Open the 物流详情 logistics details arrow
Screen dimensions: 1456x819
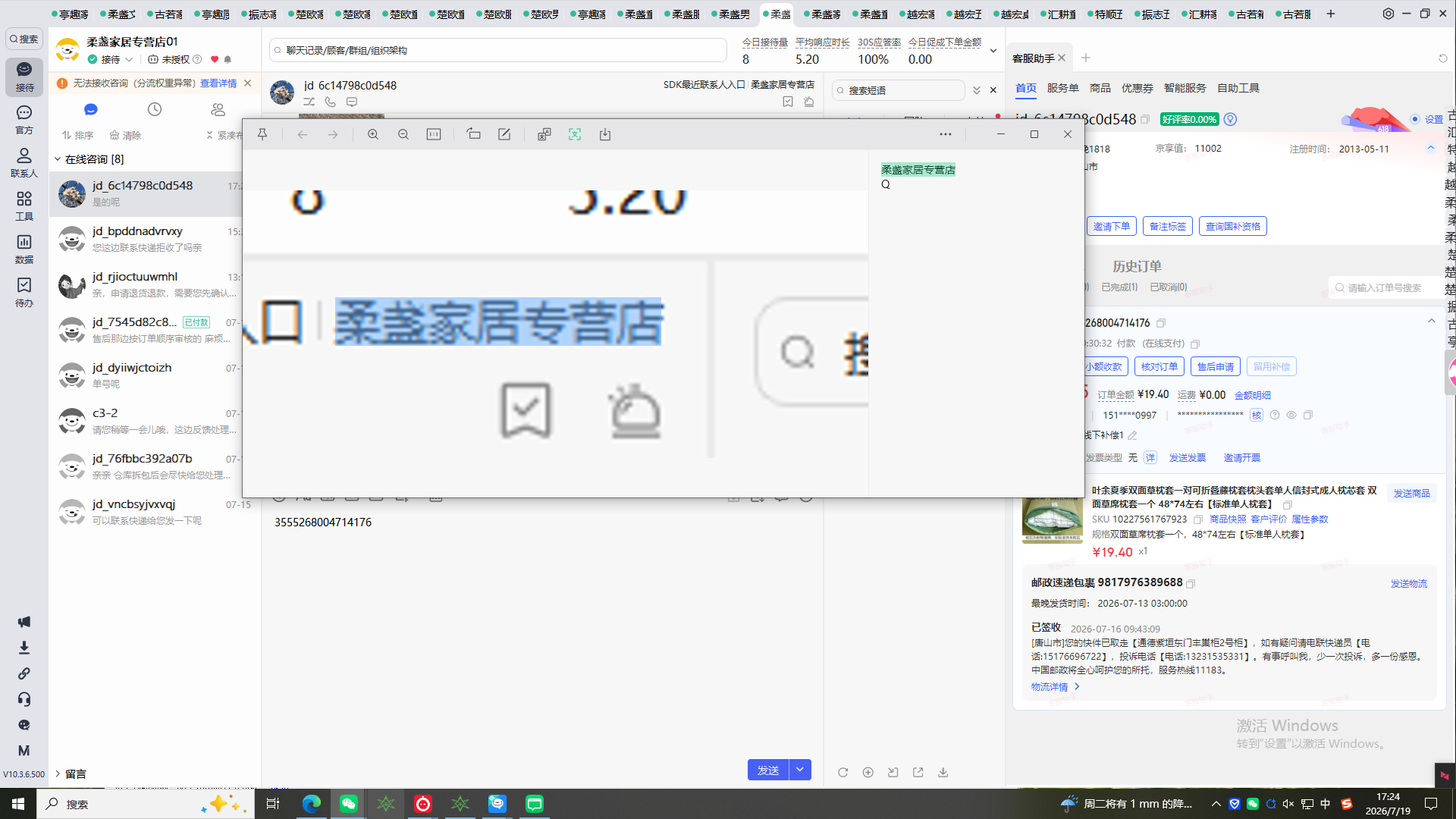(1077, 686)
